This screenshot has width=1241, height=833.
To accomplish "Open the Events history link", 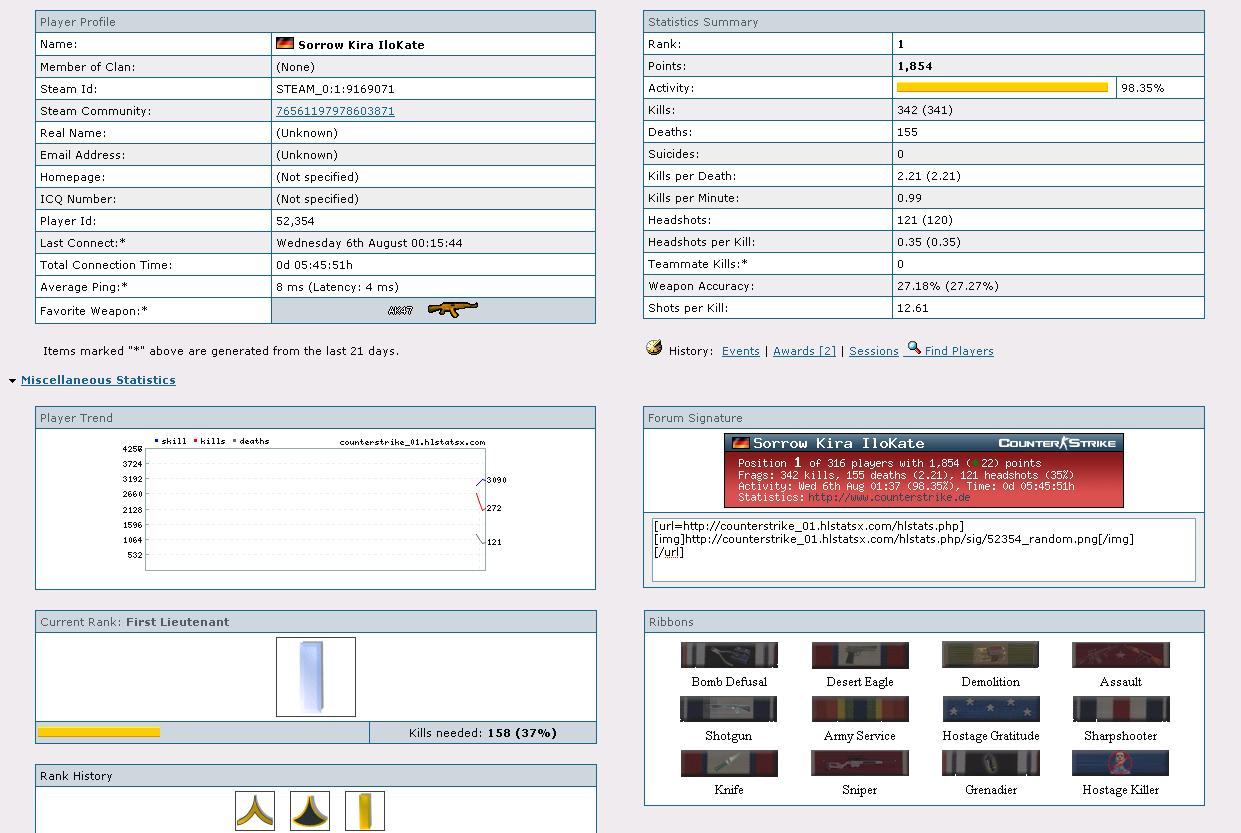I will (x=741, y=351).
